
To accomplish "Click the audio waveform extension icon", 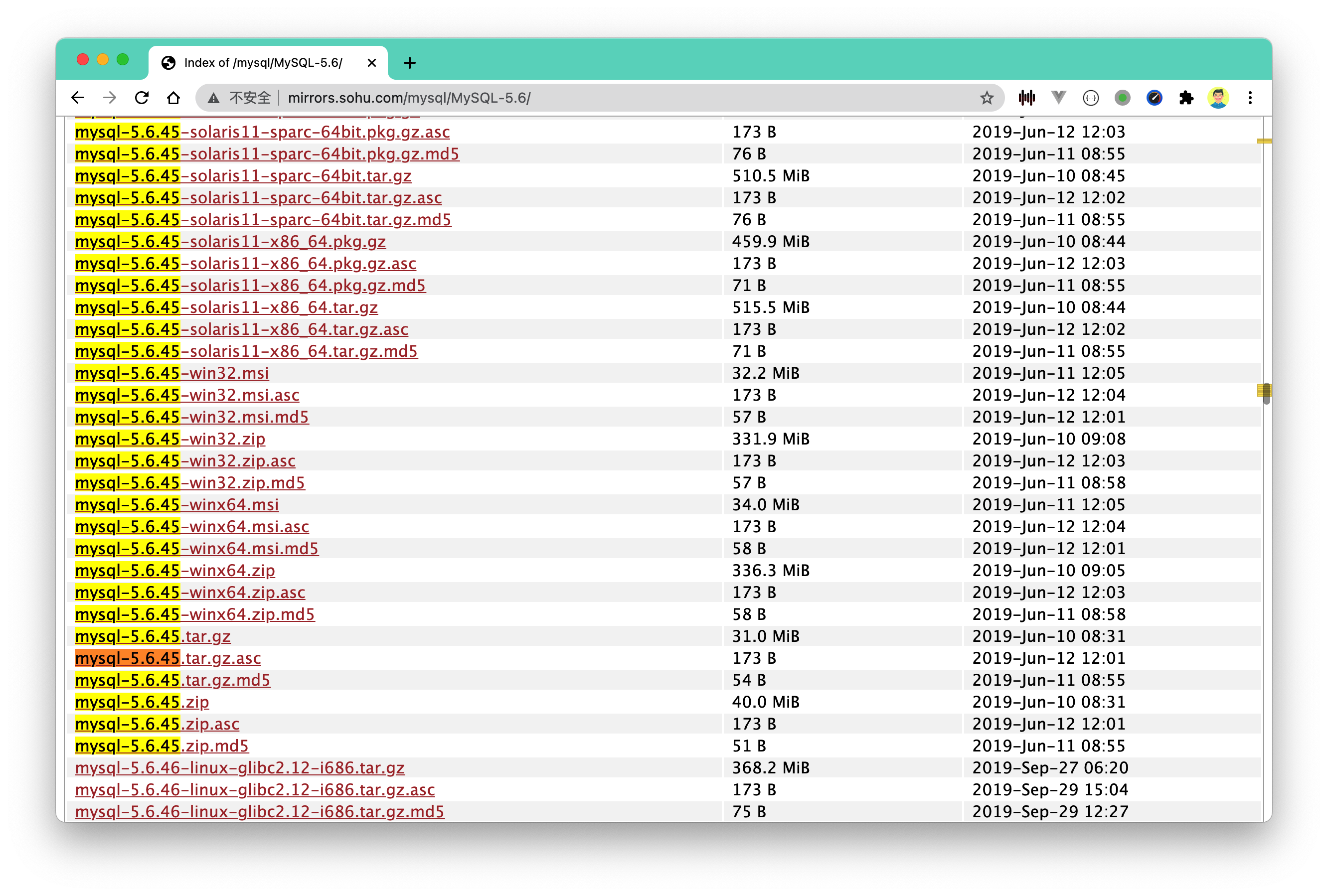I will pos(1026,98).
